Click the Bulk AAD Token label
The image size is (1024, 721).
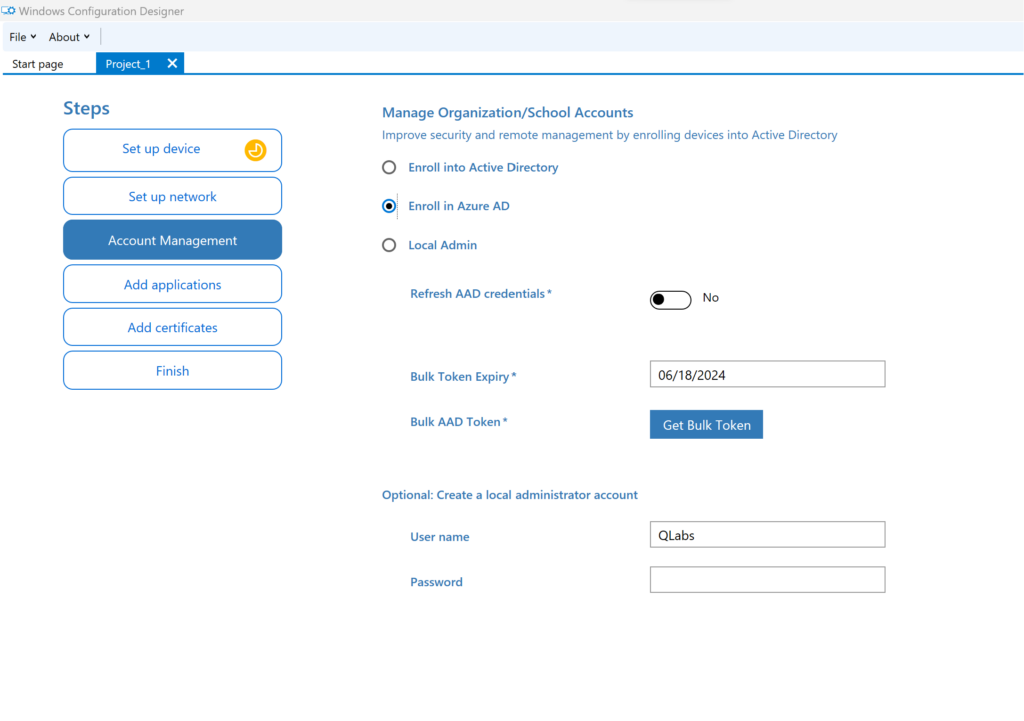(458, 422)
